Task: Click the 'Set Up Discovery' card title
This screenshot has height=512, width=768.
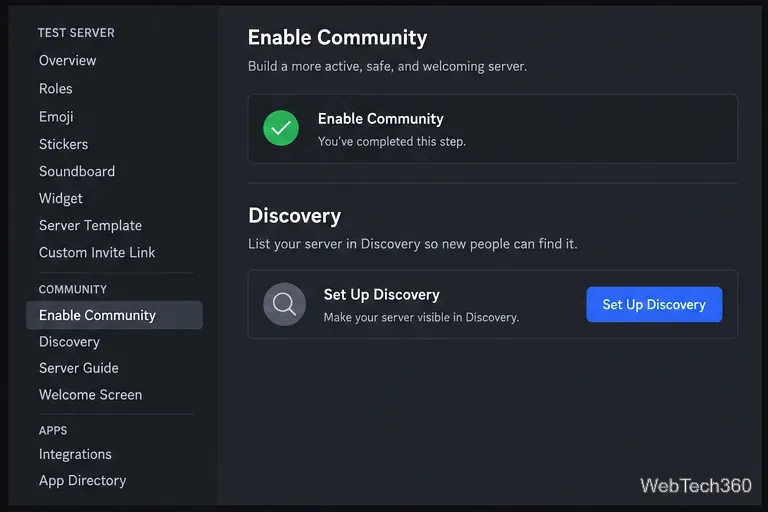Action: [382, 294]
